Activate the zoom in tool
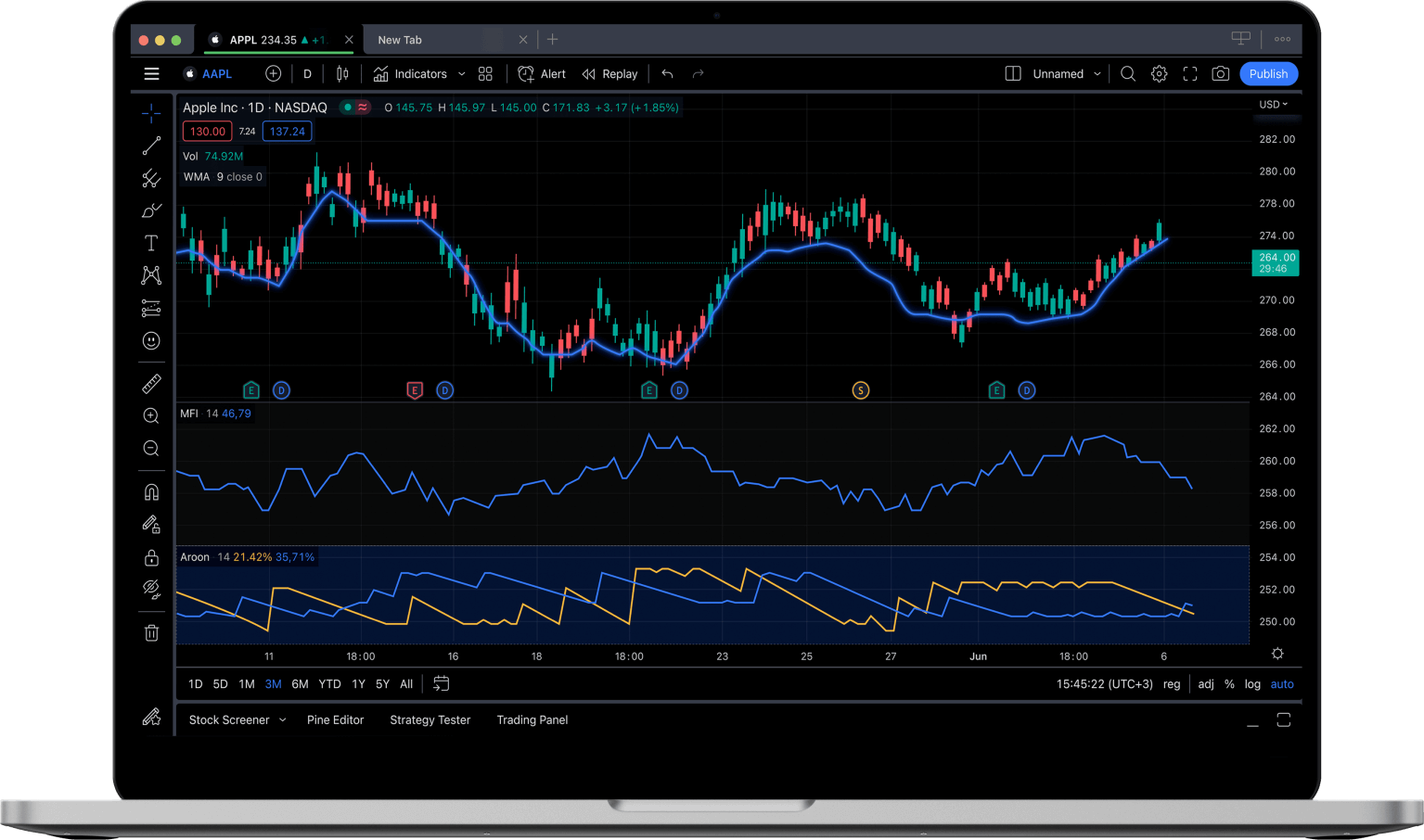The image size is (1424, 840). (x=151, y=416)
